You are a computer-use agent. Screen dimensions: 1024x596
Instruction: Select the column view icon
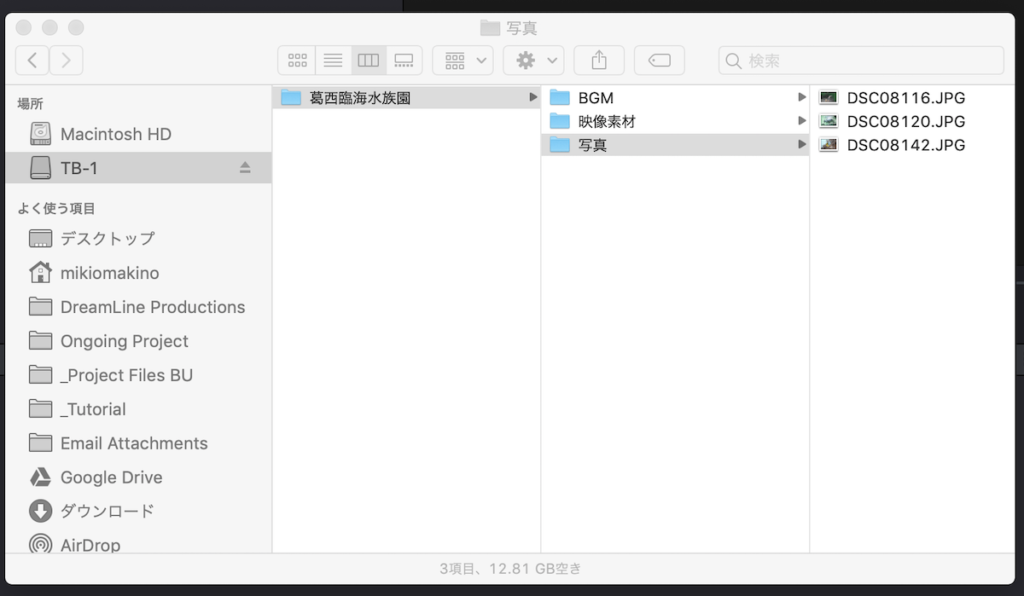pyautogui.click(x=368, y=60)
